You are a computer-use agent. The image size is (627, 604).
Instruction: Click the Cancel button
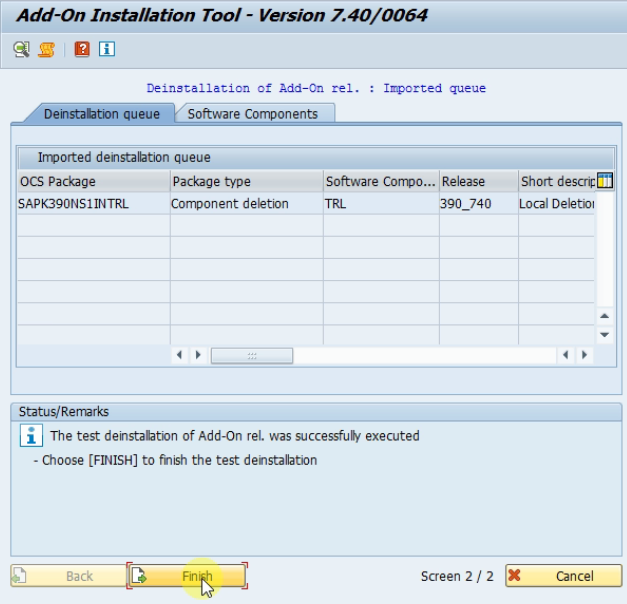coord(562,576)
